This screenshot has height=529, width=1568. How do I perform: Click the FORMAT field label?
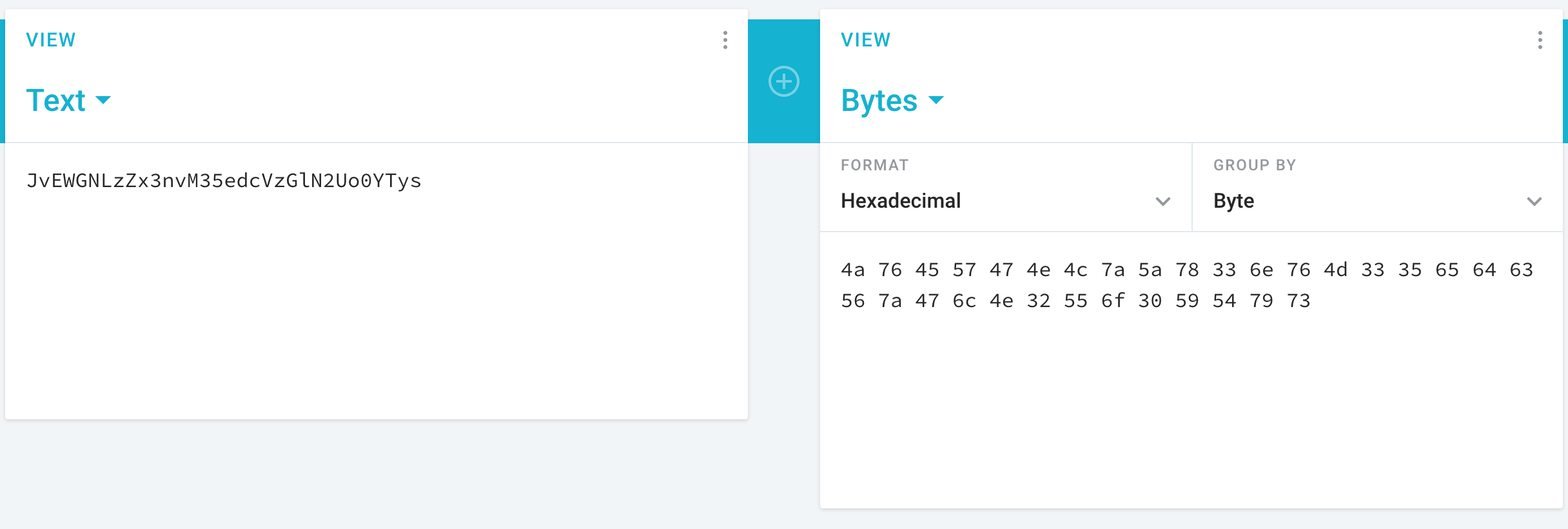pyautogui.click(x=874, y=165)
